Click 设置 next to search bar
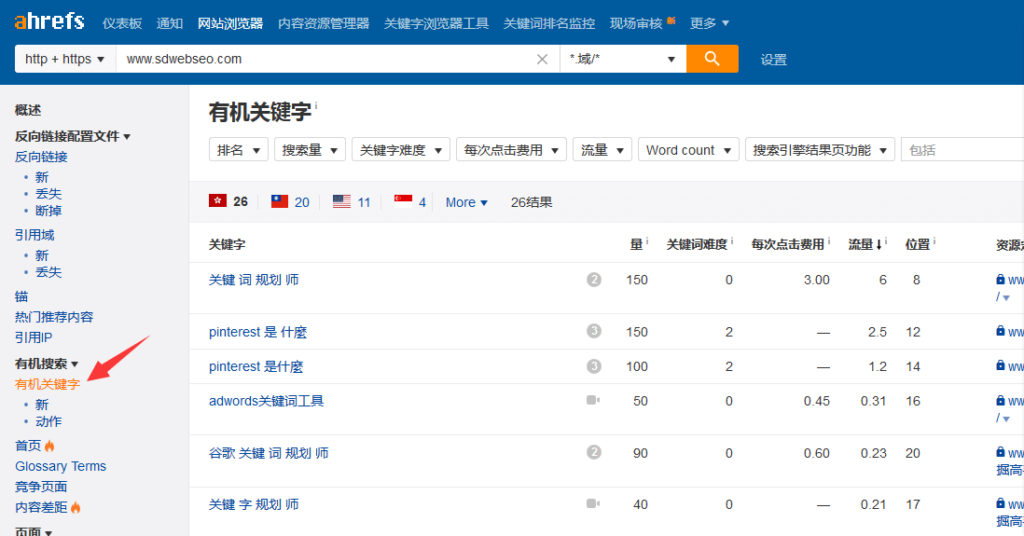The width and height of the screenshot is (1024, 536). (x=773, y=60)
